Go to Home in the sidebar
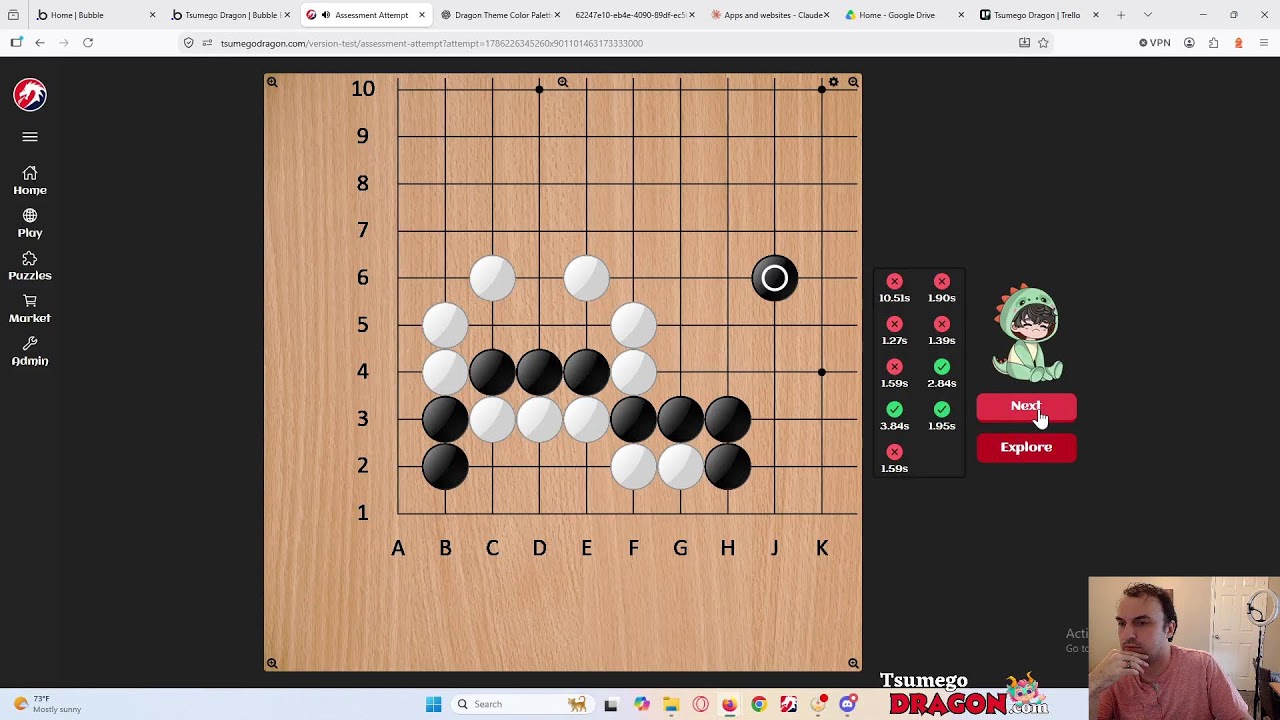The image size is (1280, 720). tap(30, 180)
